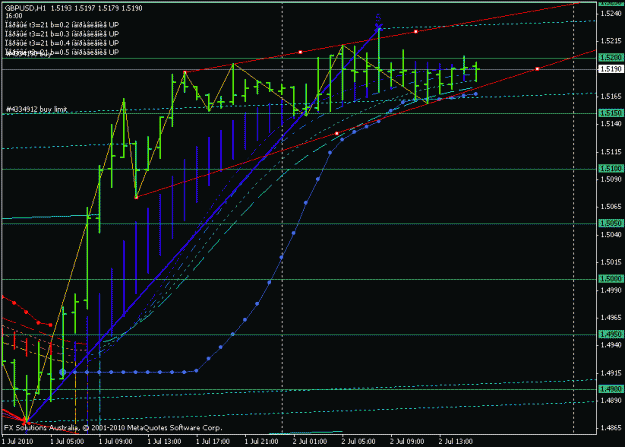Select the middle anchor point of lower red trendline
Viewport: 625px width, 447px height.
point(337,134)
